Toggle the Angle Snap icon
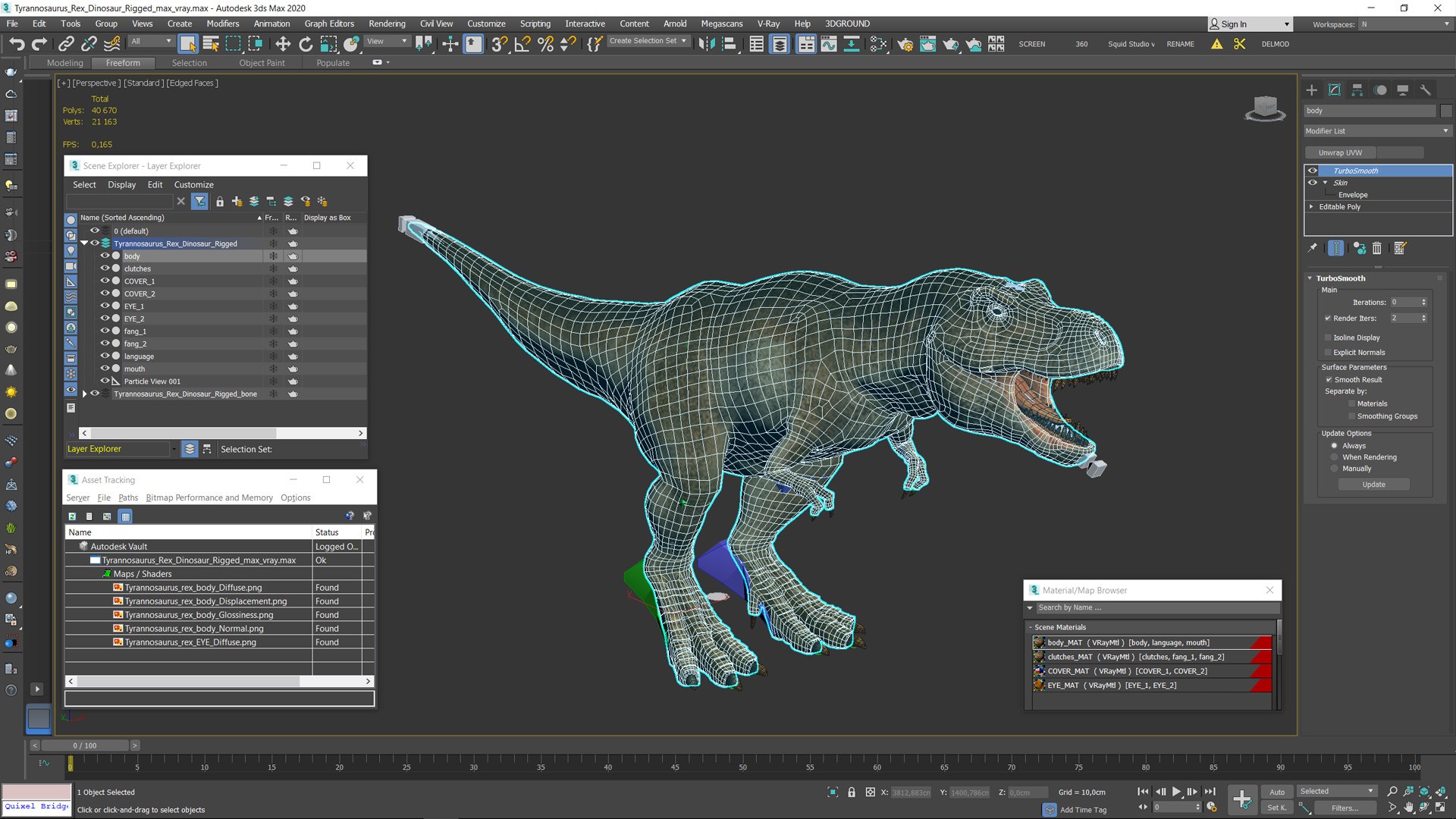Image resolution: width=1456 pixels, height=819 pixels. 522,44
